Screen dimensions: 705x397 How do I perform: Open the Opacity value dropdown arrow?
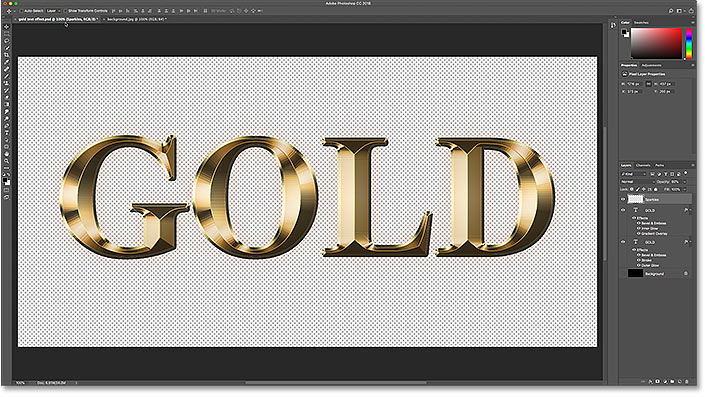[x=685, y=182]
